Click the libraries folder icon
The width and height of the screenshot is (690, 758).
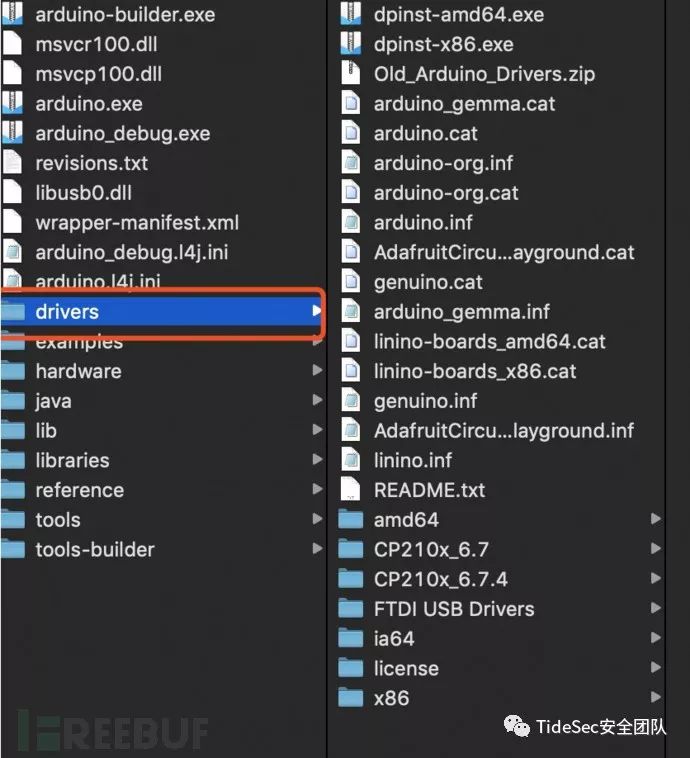[13, 460]
